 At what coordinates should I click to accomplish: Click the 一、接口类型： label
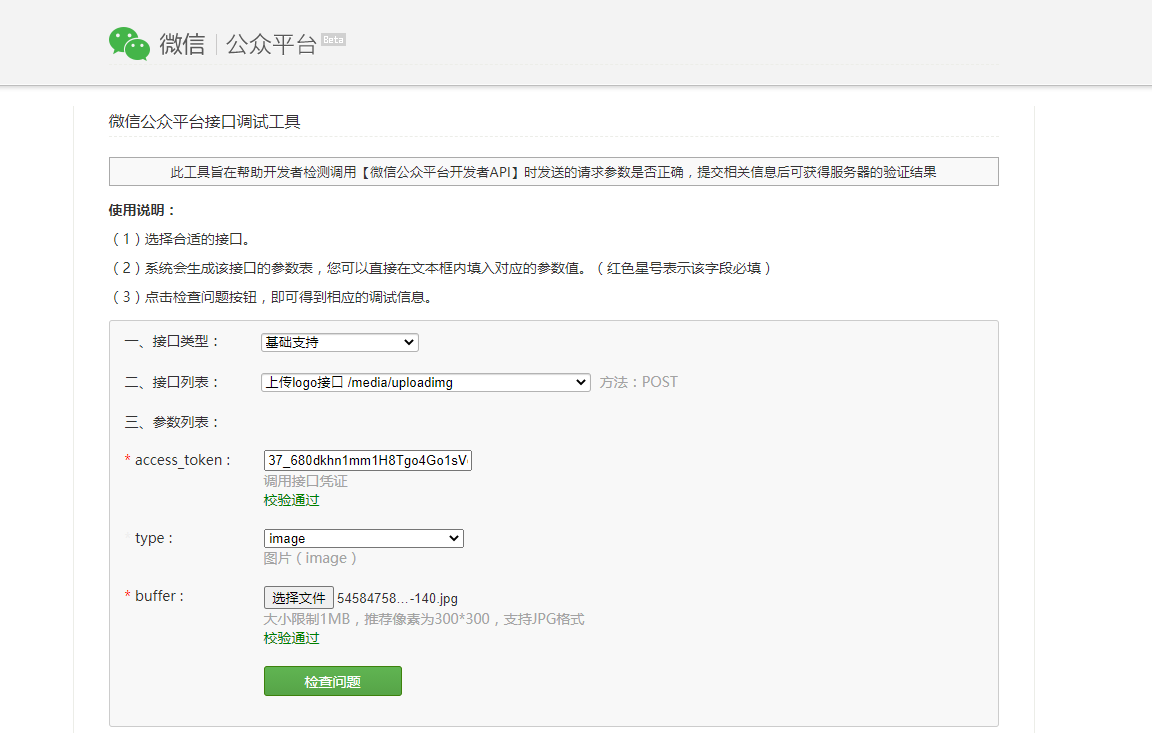point(172,342)
